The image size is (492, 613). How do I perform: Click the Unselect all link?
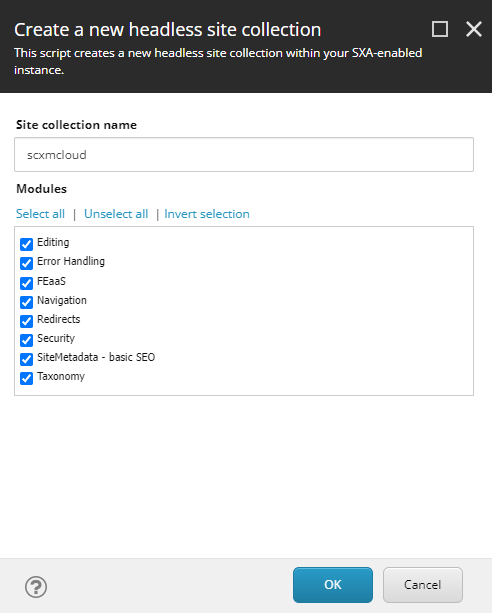[116, 214]
